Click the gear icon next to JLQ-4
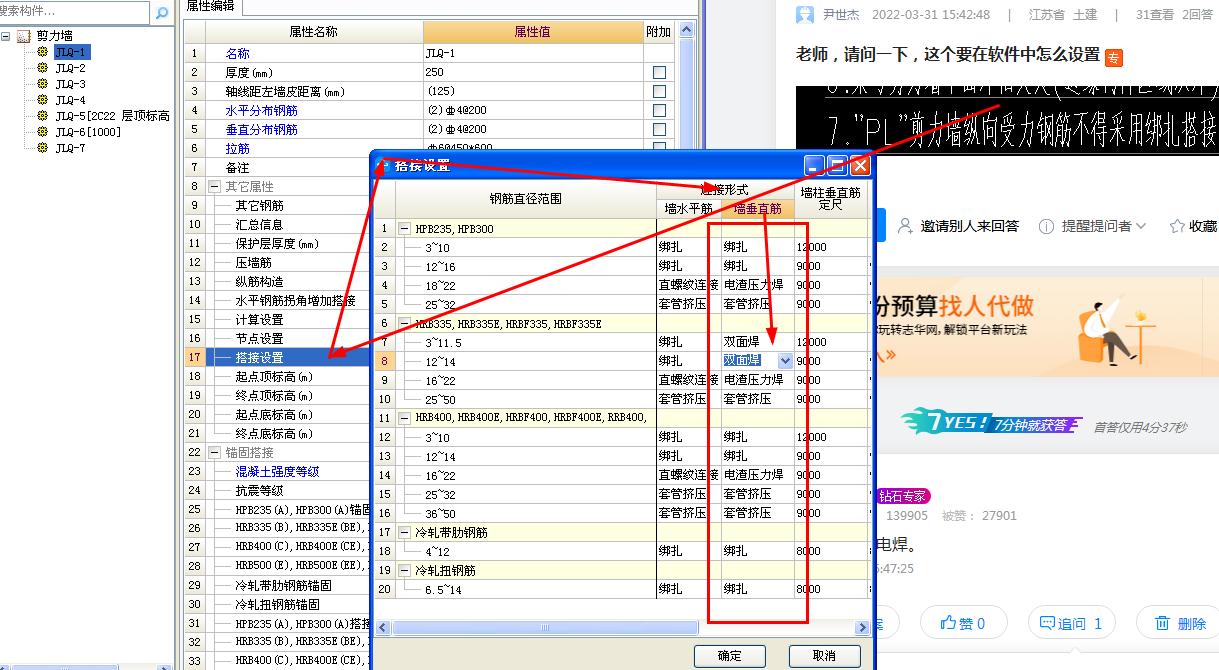Image resolution: width=1219 pixels, height=670 pixels. coord(43,100)
